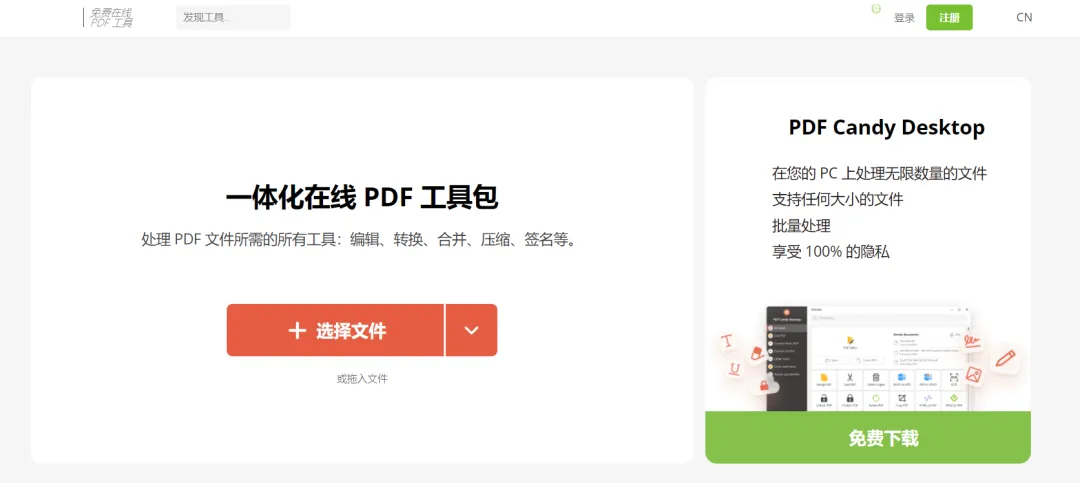Click the PDF Candy Desktop app screenshot

click(869, 358)
